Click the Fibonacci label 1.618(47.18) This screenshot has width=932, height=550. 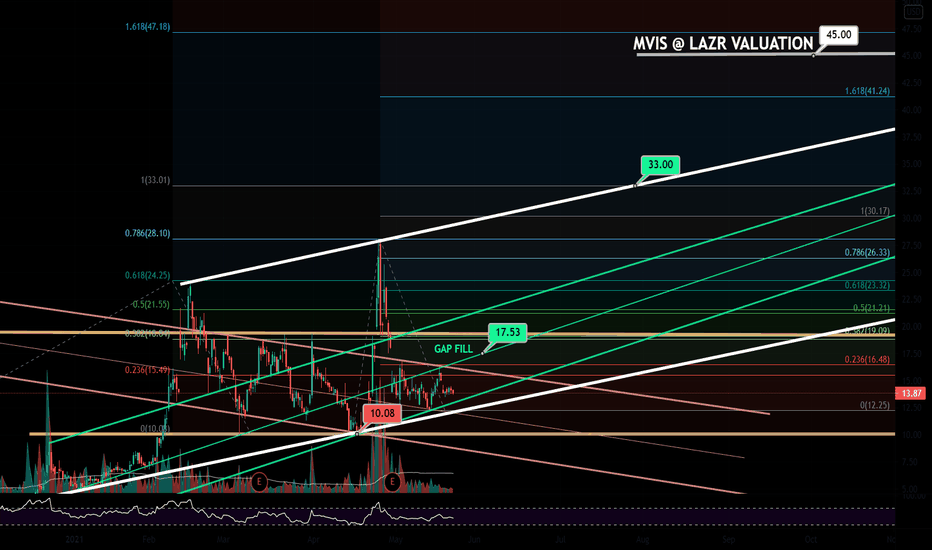[x=147, y=27]
